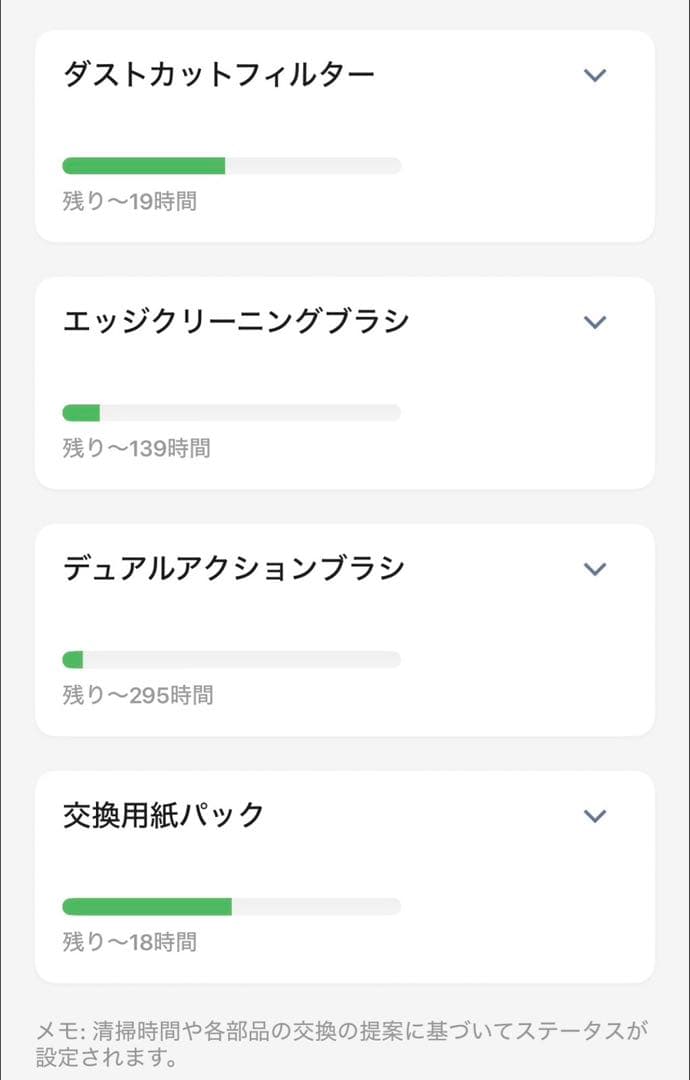The image size is (690, 1080).
Task: Click the デュアルアクションブラシ progress bar
Action: click(230, 657)
